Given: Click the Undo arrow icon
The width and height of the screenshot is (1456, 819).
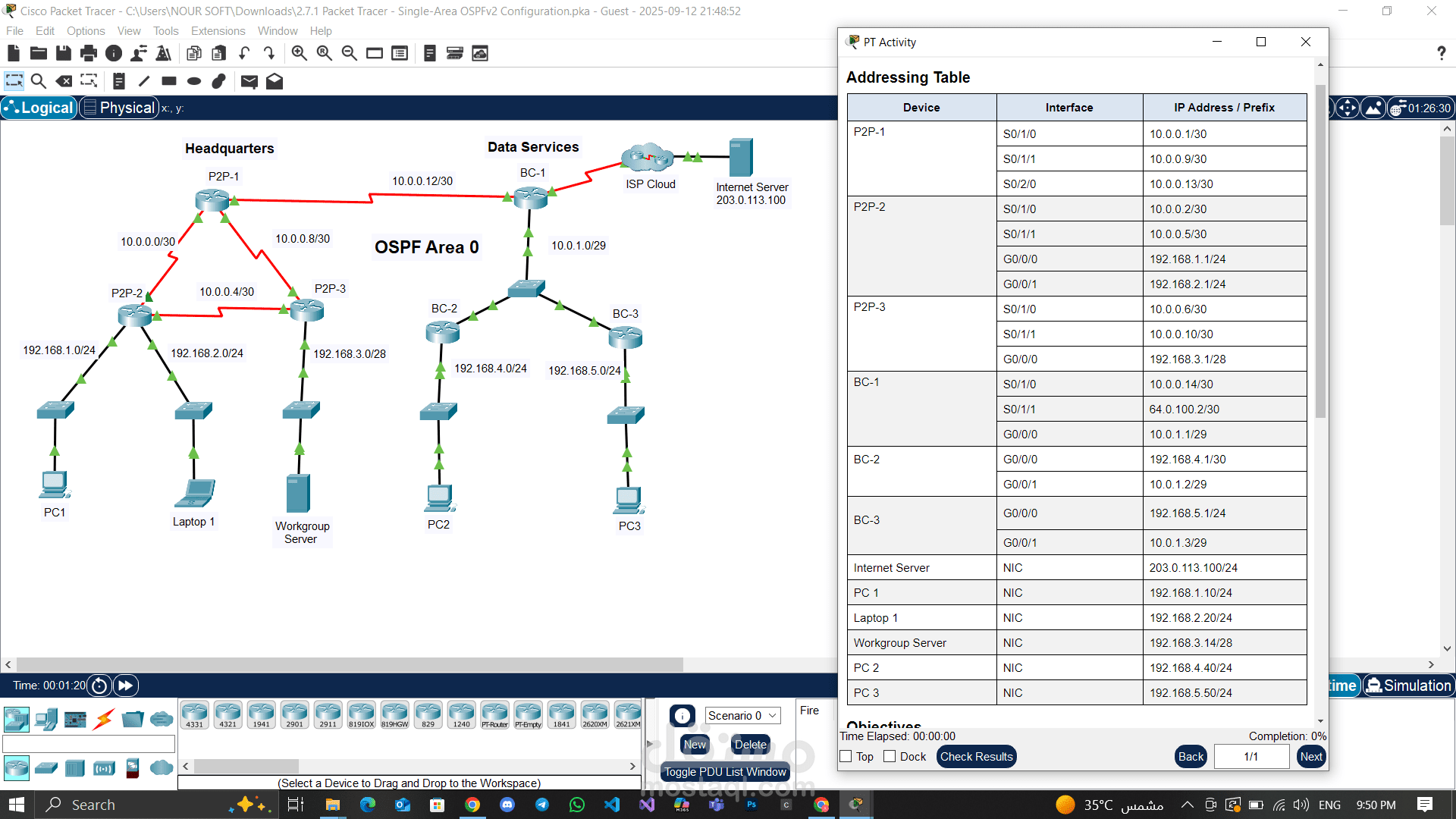Looking at the screenshot, I should click(x=244, y=53).
